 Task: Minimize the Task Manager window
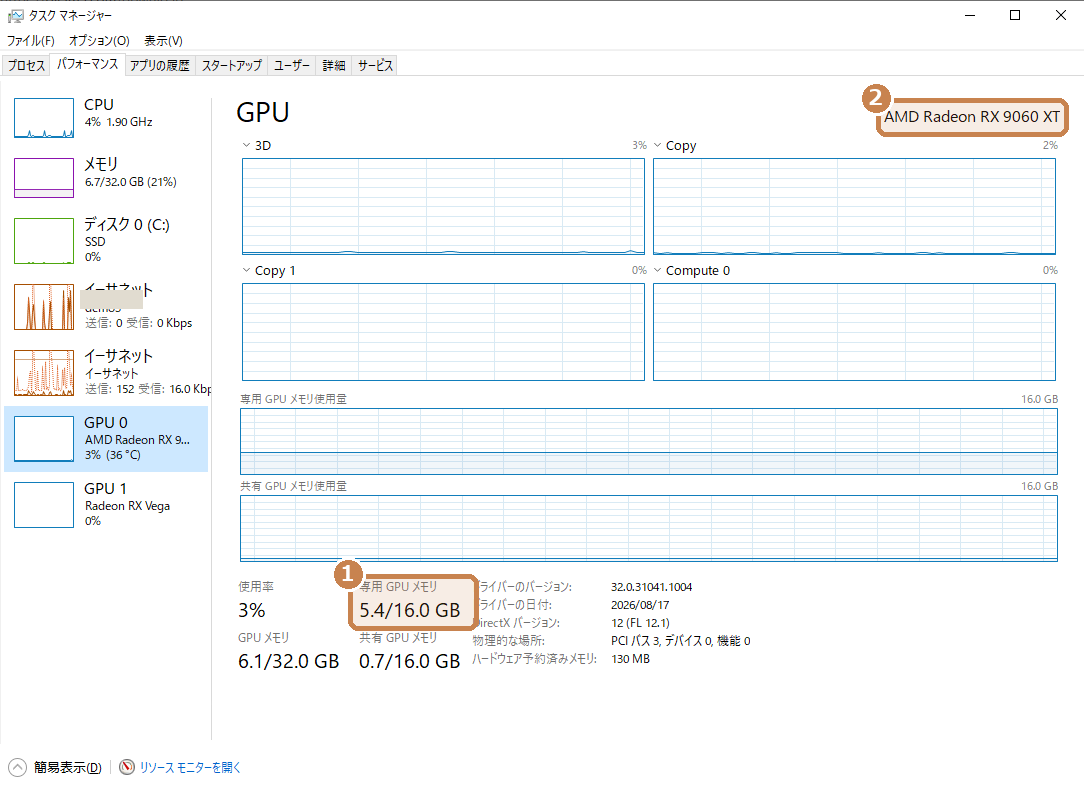point(970,15)
